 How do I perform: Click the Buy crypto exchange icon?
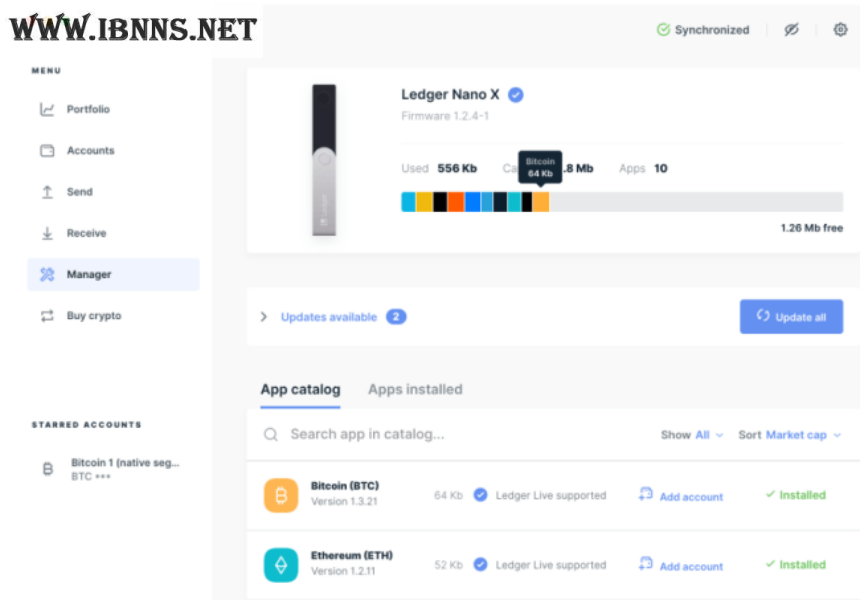click(47, 316)
